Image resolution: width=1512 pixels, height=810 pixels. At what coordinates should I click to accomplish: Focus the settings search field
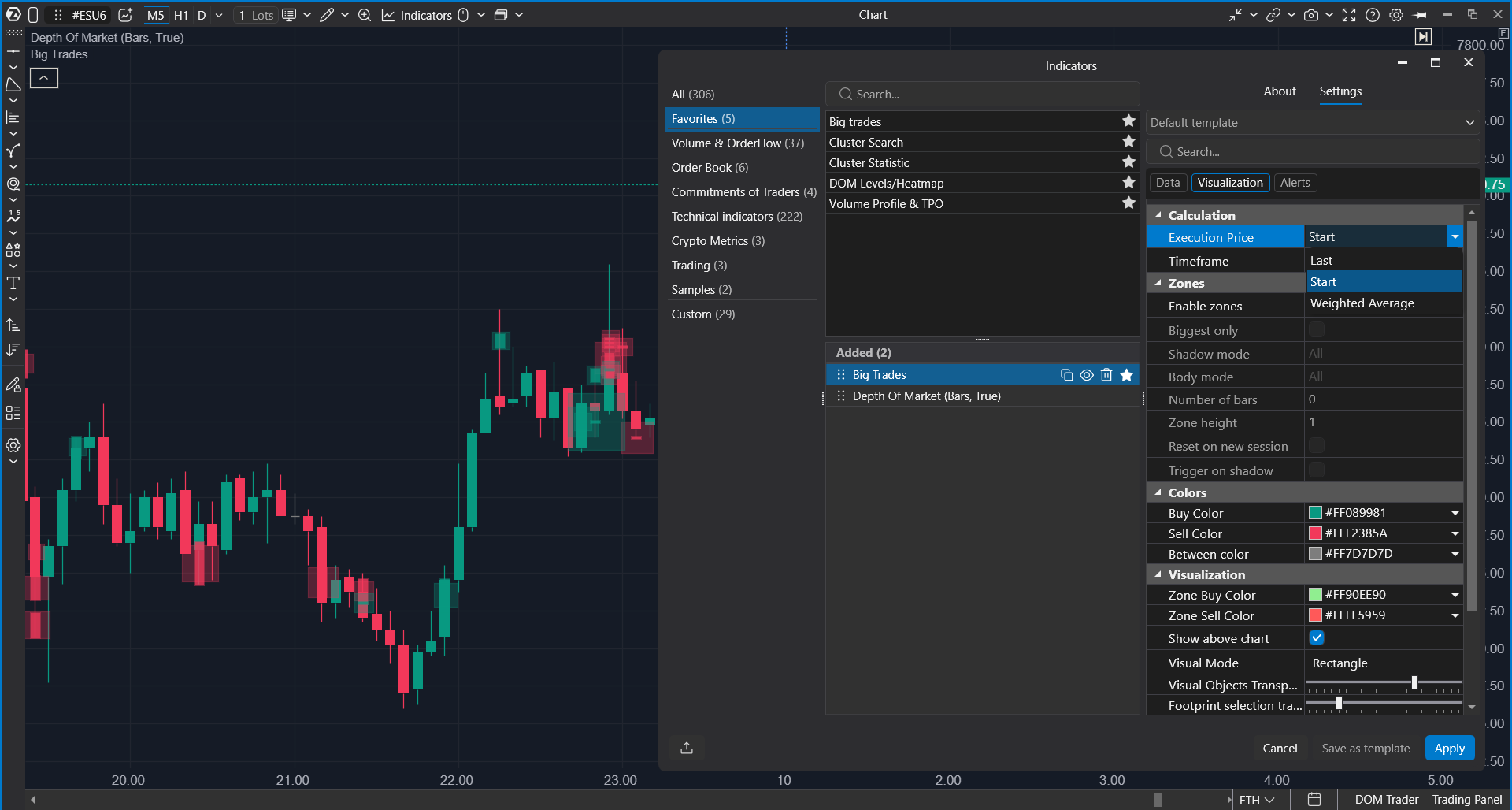click(x=1313, y=152)
